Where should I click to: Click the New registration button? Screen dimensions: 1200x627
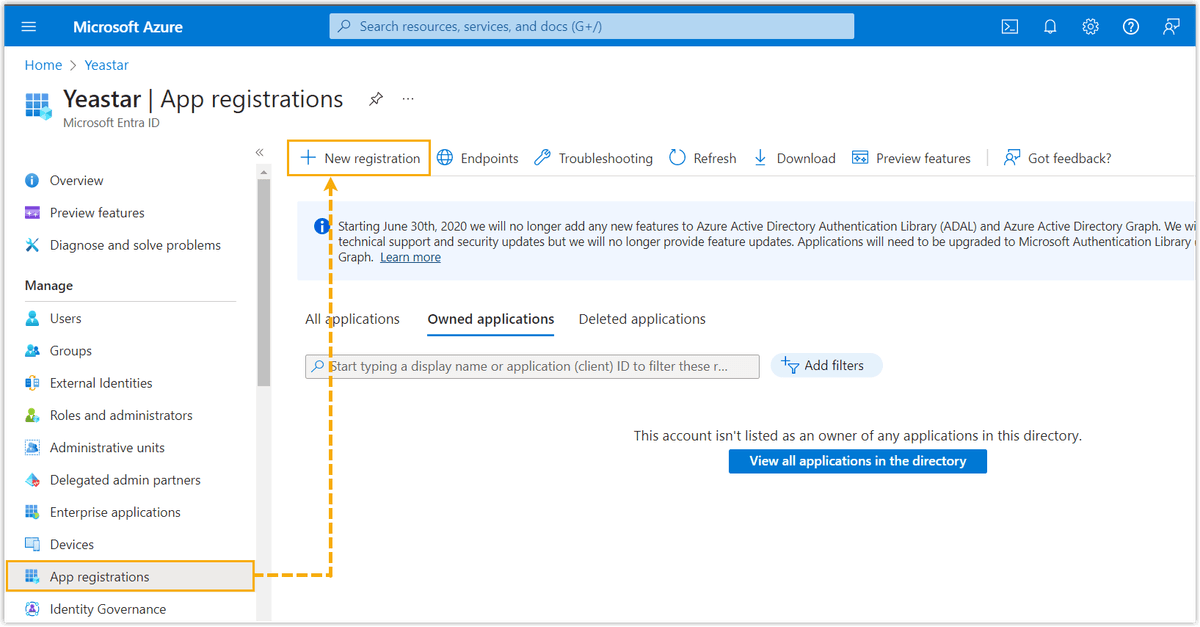pyautogui.click(x=358, y=157)
